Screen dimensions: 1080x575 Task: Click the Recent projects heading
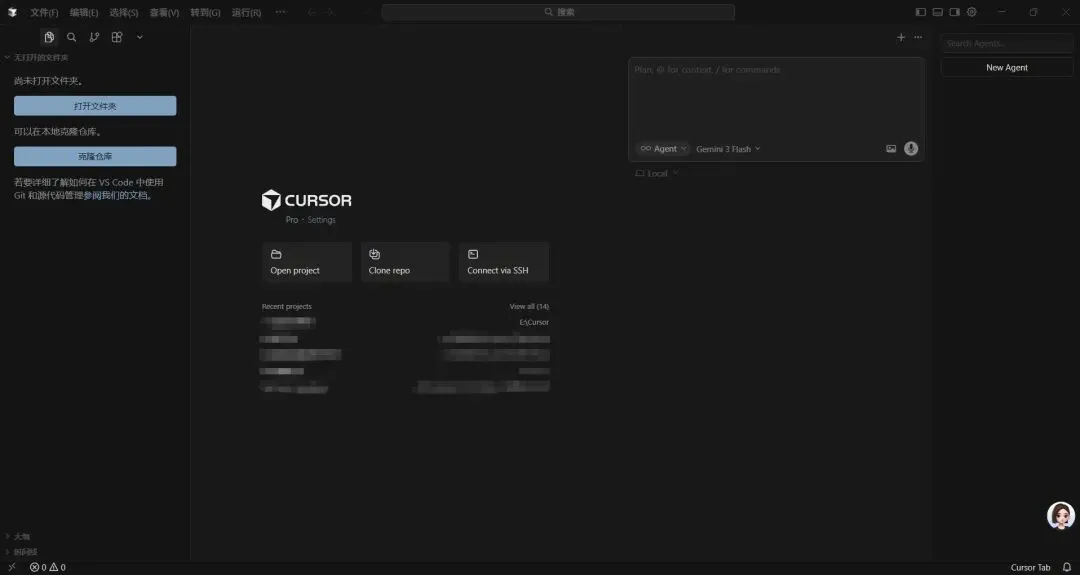tap(287, 306)
